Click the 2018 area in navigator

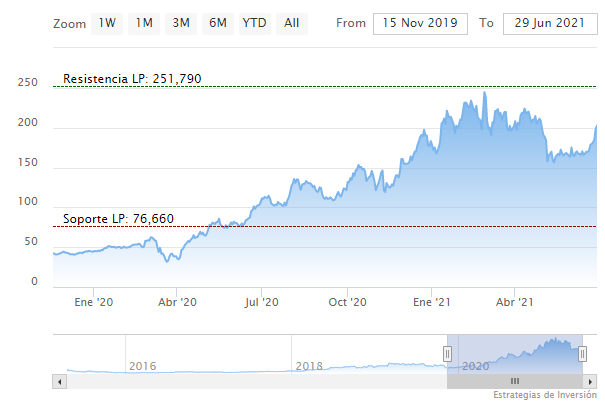[310, 366]
